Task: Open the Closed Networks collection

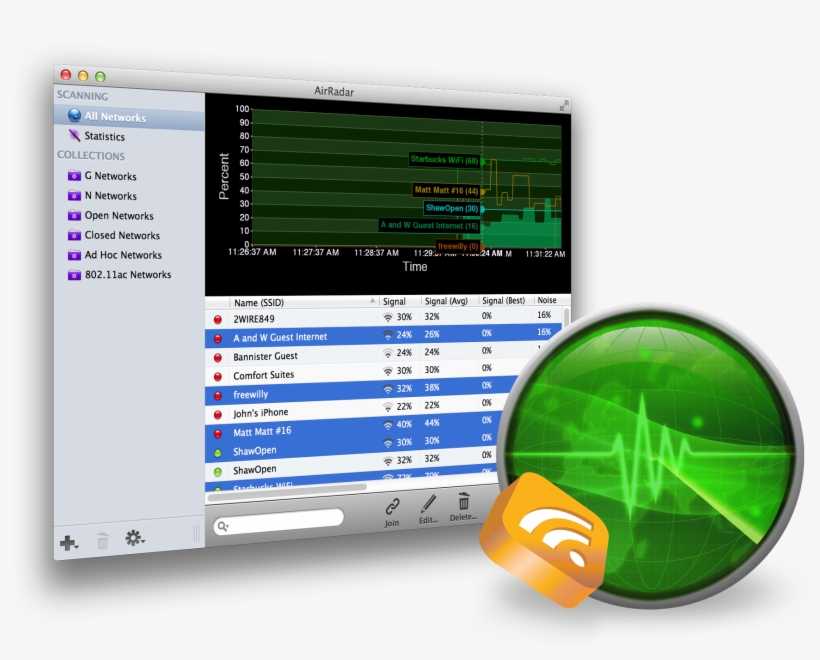Action: [122, 235]
